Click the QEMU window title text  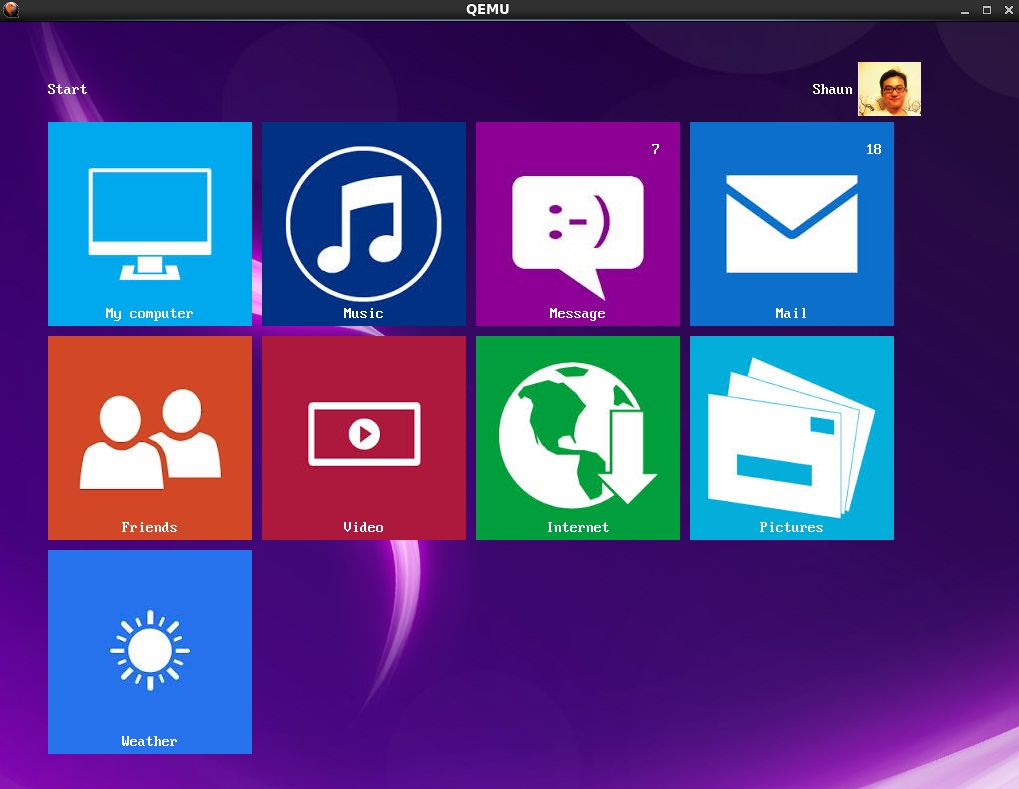[487, 9]
